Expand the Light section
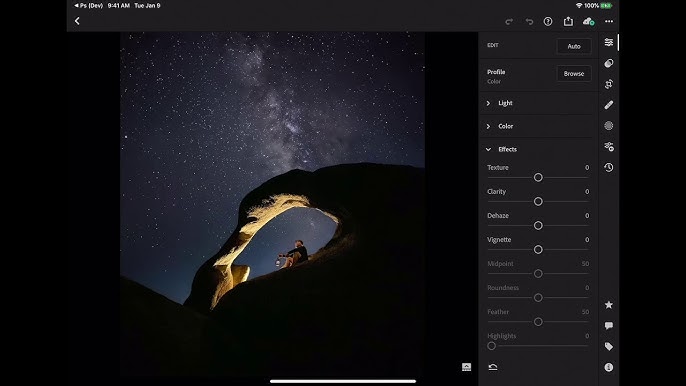This screenshot has width=686, height=386. click(538, 103)
